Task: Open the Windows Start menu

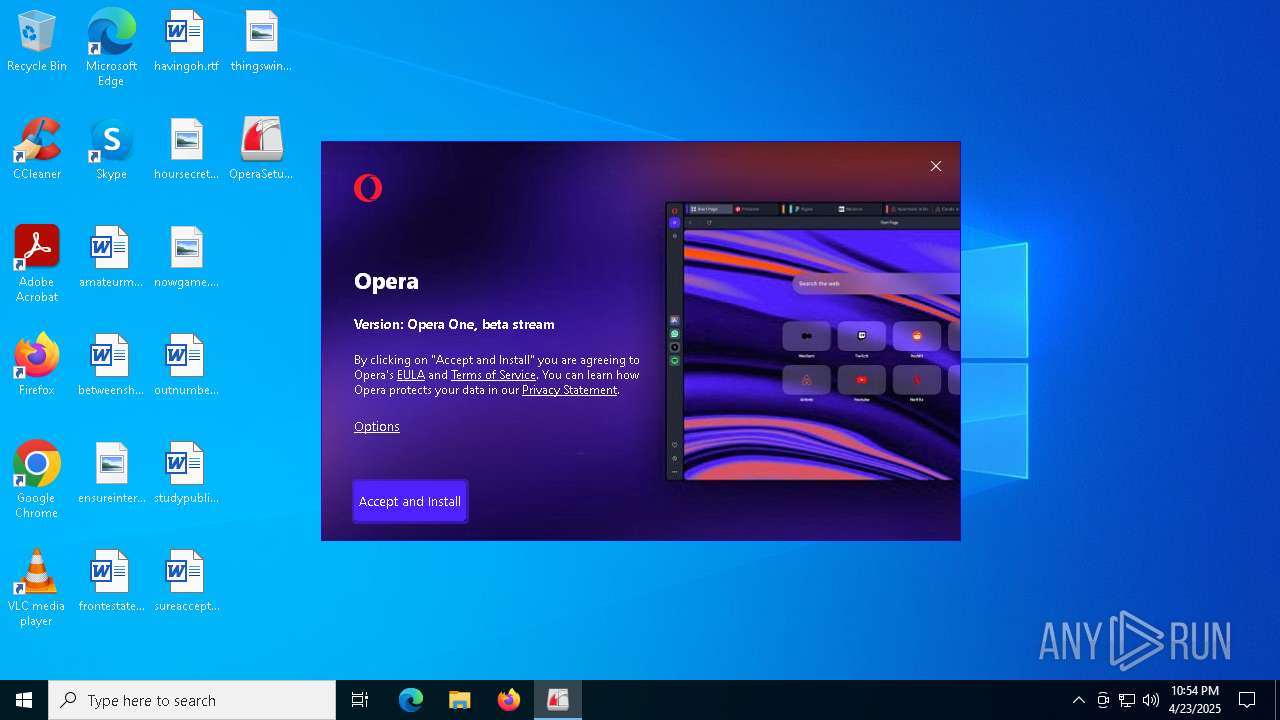Action: point(24,700)
